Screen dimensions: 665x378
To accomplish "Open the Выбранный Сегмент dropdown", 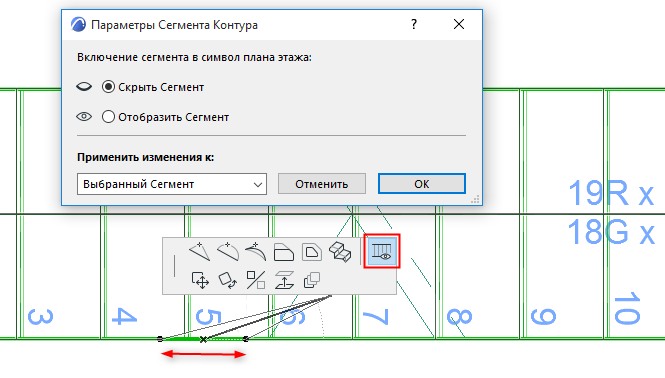I will pyautogui.click(x=172, y=184).
